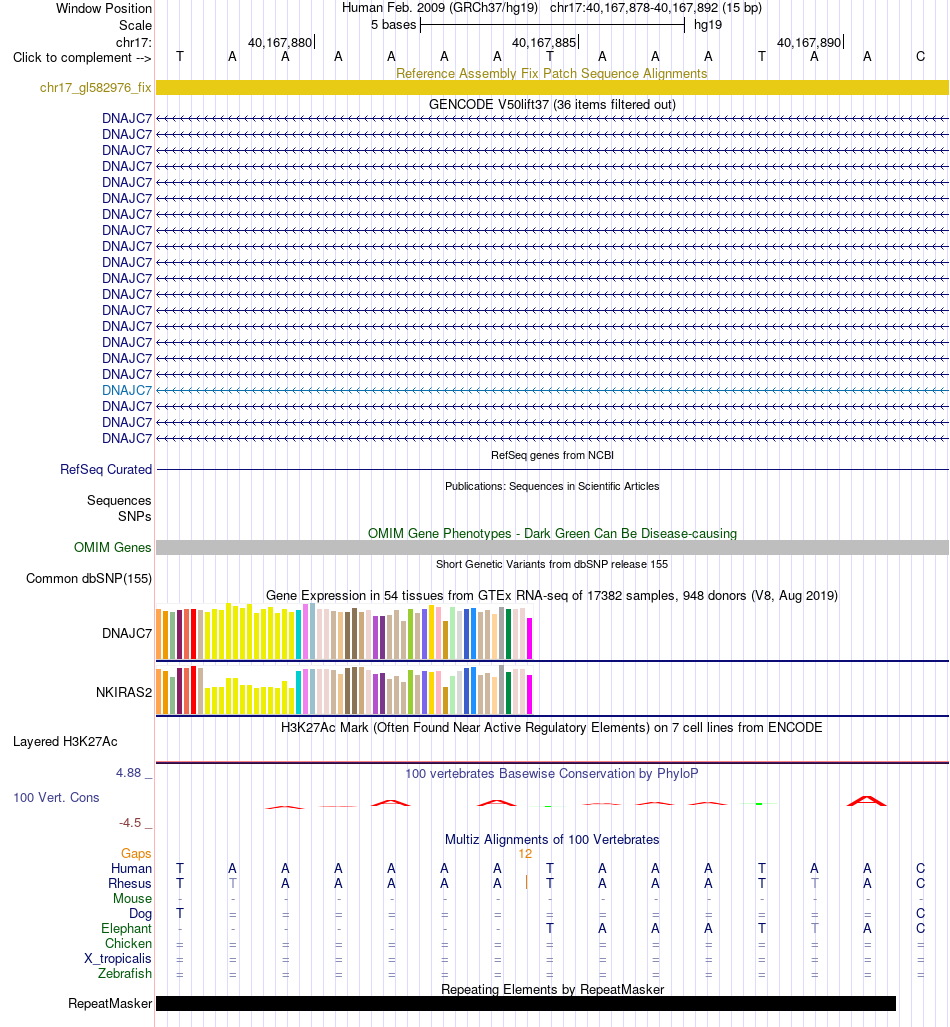
Task: Open '100 vertebrates Basewise Conservation by PhyloP' title
Action: [552, 774]
